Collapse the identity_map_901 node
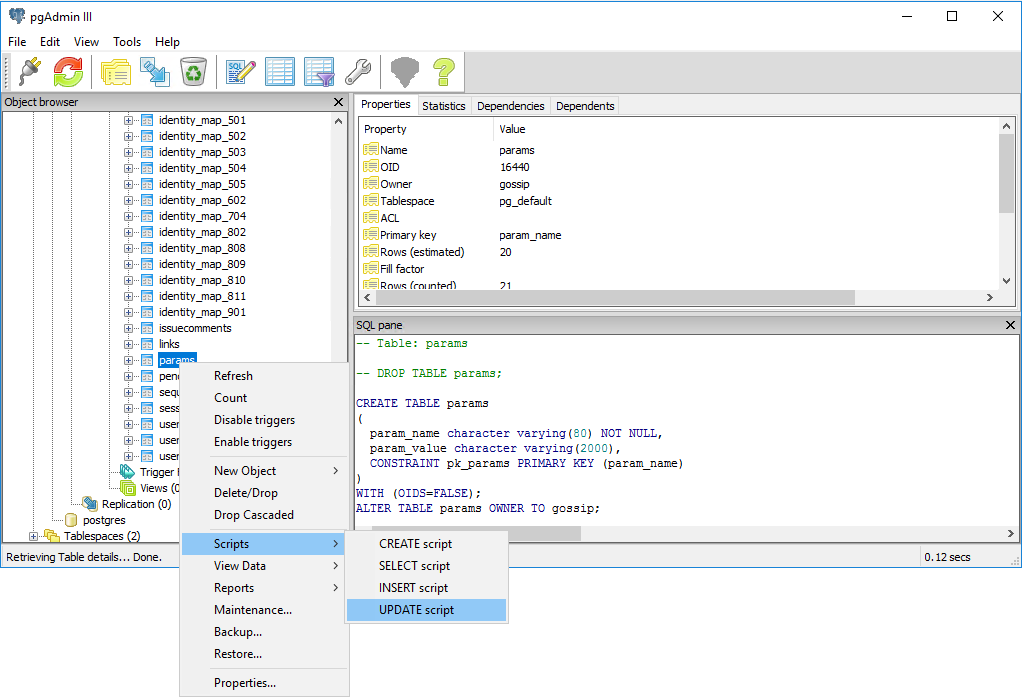Image resolution: width=1022 pixels, height=697 pixels. 127,311
